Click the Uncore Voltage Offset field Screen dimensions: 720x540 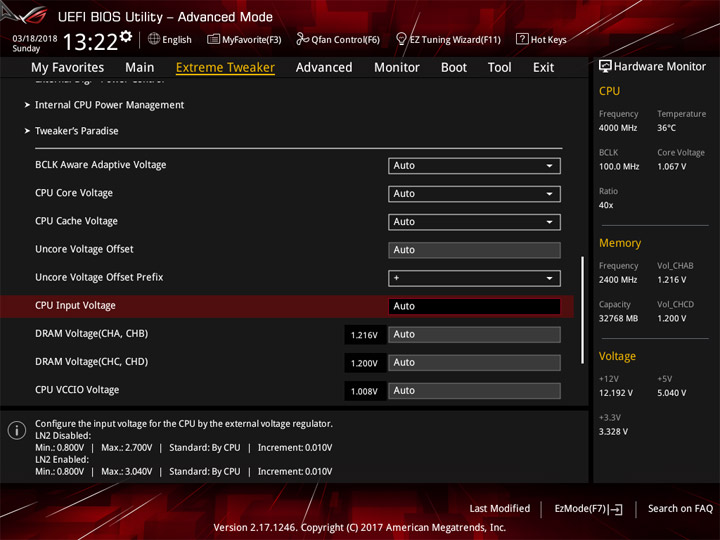474,250
